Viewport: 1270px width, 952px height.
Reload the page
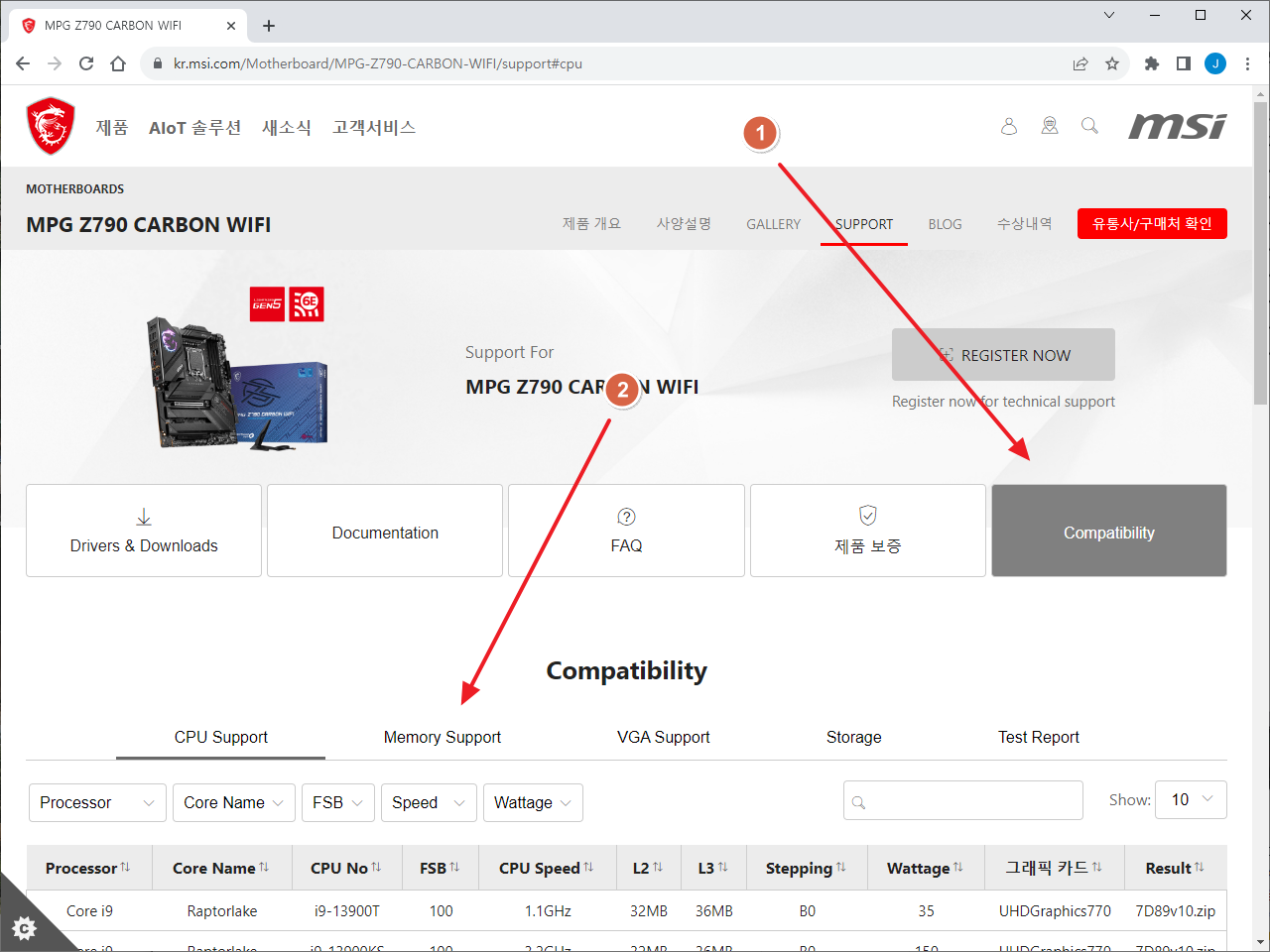[86, 63]
